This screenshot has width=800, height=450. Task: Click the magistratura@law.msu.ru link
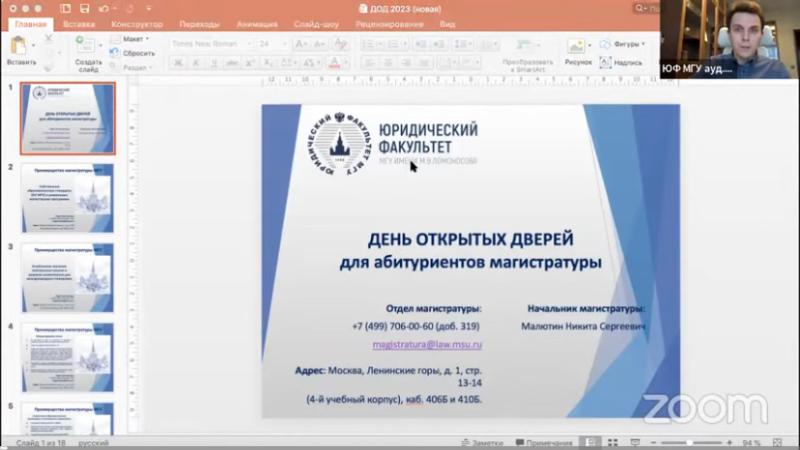click(x=427, y=344)
